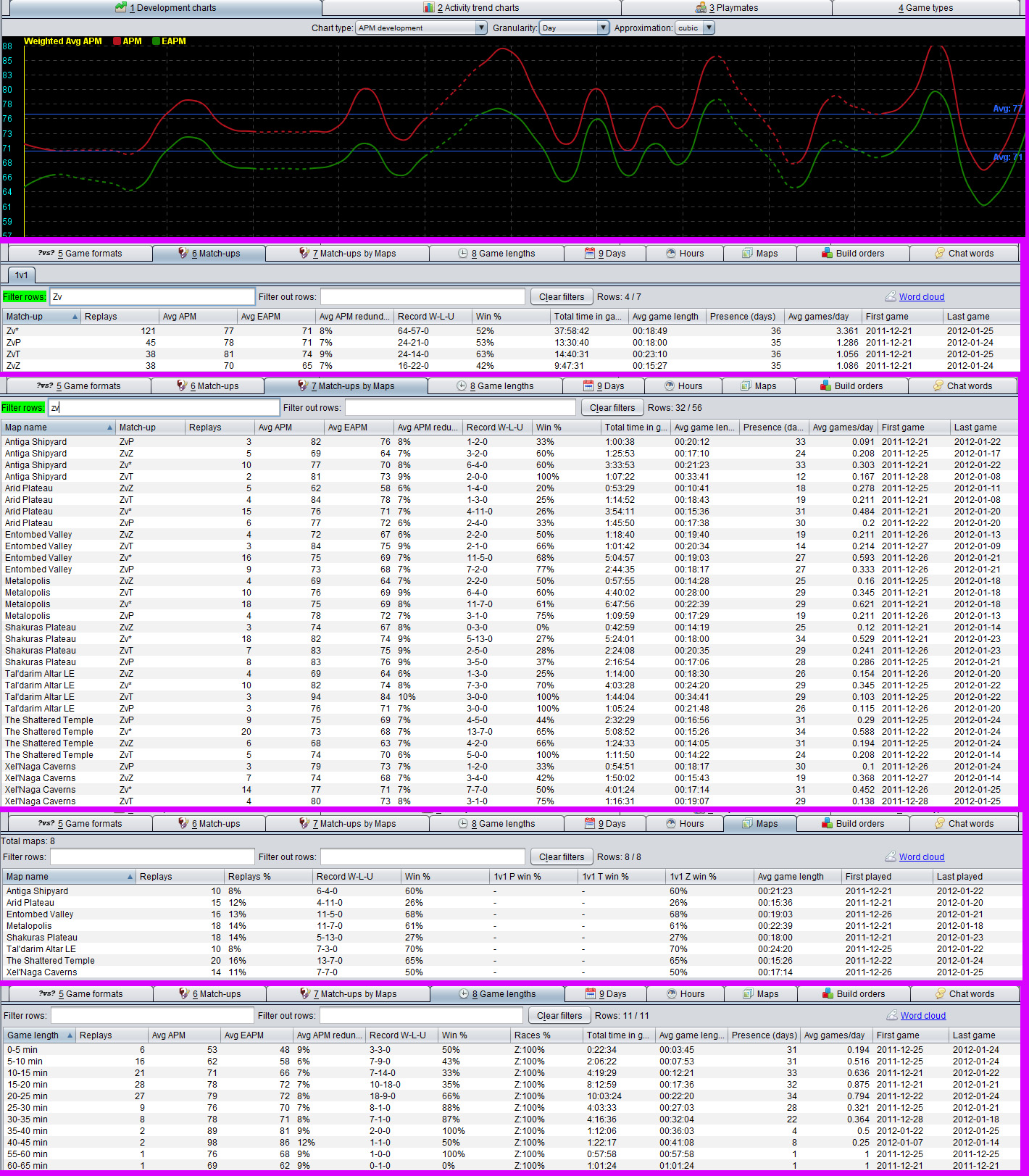Click the Filter rows field containing capitalized Zv

pos(152,296)
